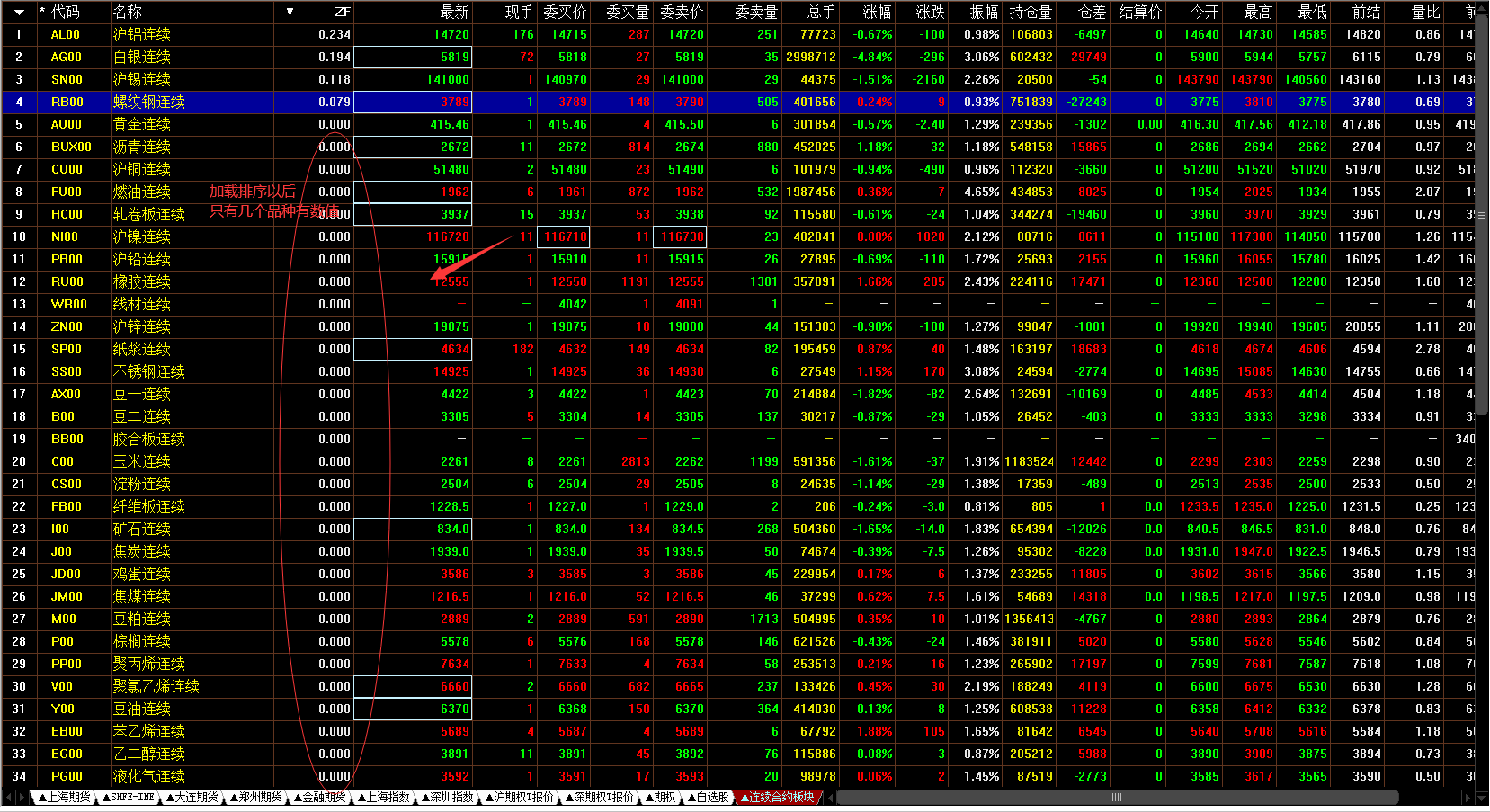This screenshot has height=812, width=1490.
Task: Click the horizontal scrollbar right arrow at far right
Action: point(1468,797)
